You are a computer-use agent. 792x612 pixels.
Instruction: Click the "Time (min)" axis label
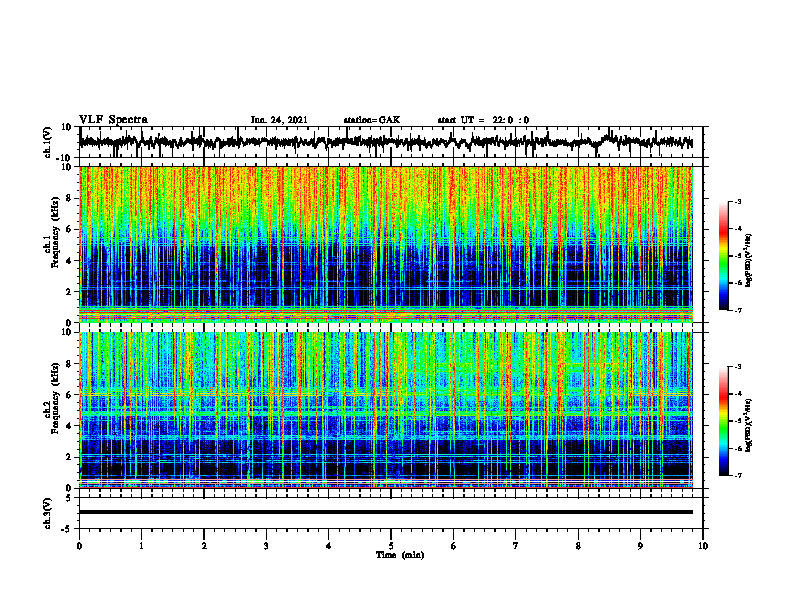click(x=400, y=555)
